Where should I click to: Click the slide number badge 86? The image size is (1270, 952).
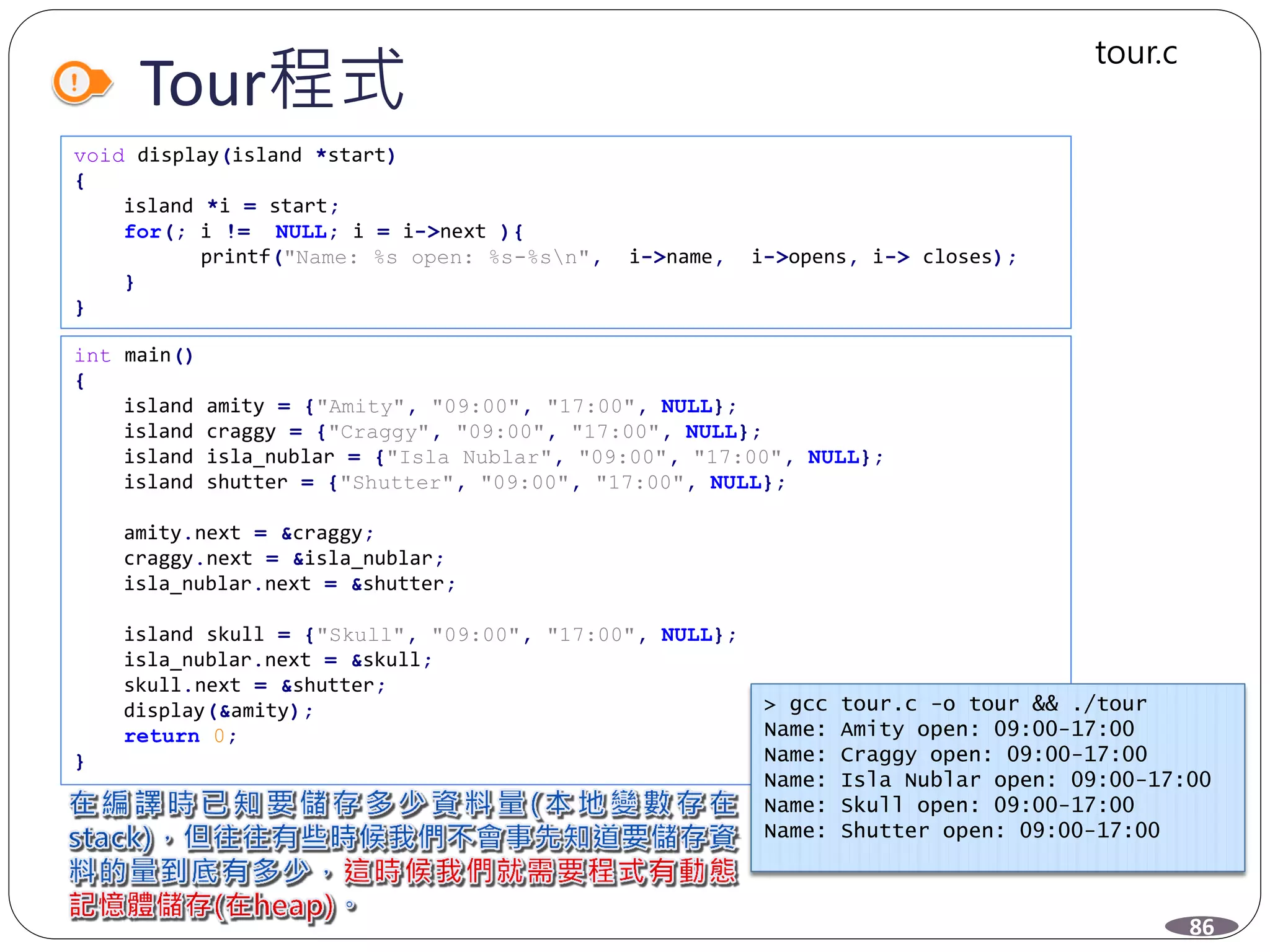(1201, 926)
